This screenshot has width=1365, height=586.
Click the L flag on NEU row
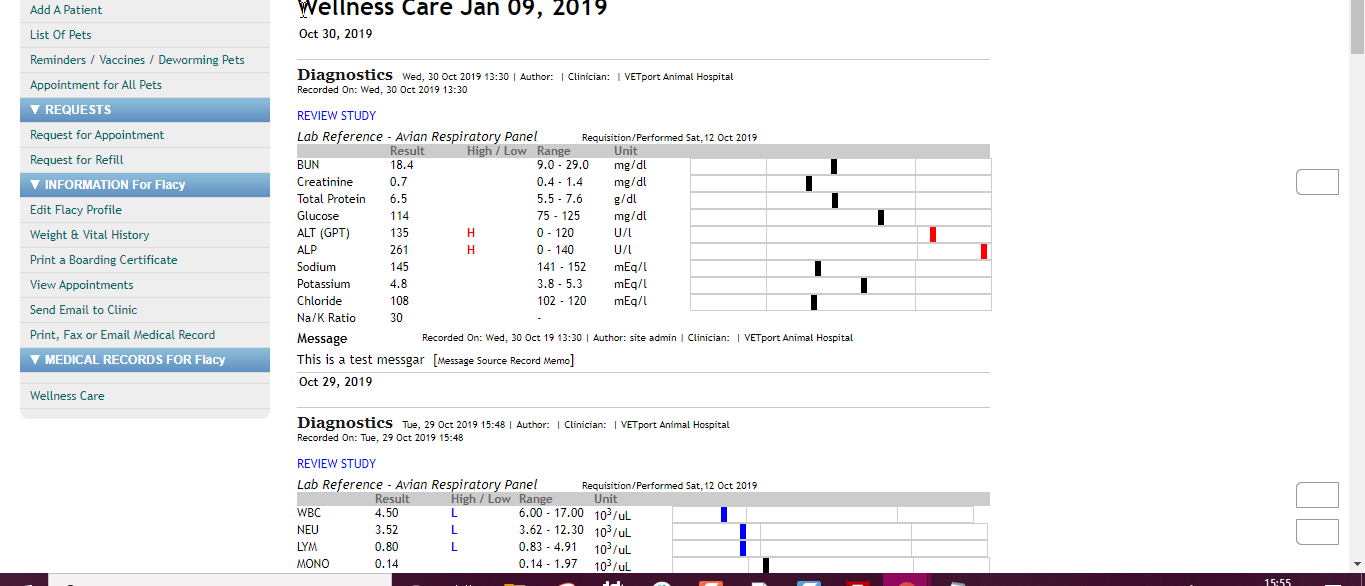pyautogui.click(x=454, y=530)
